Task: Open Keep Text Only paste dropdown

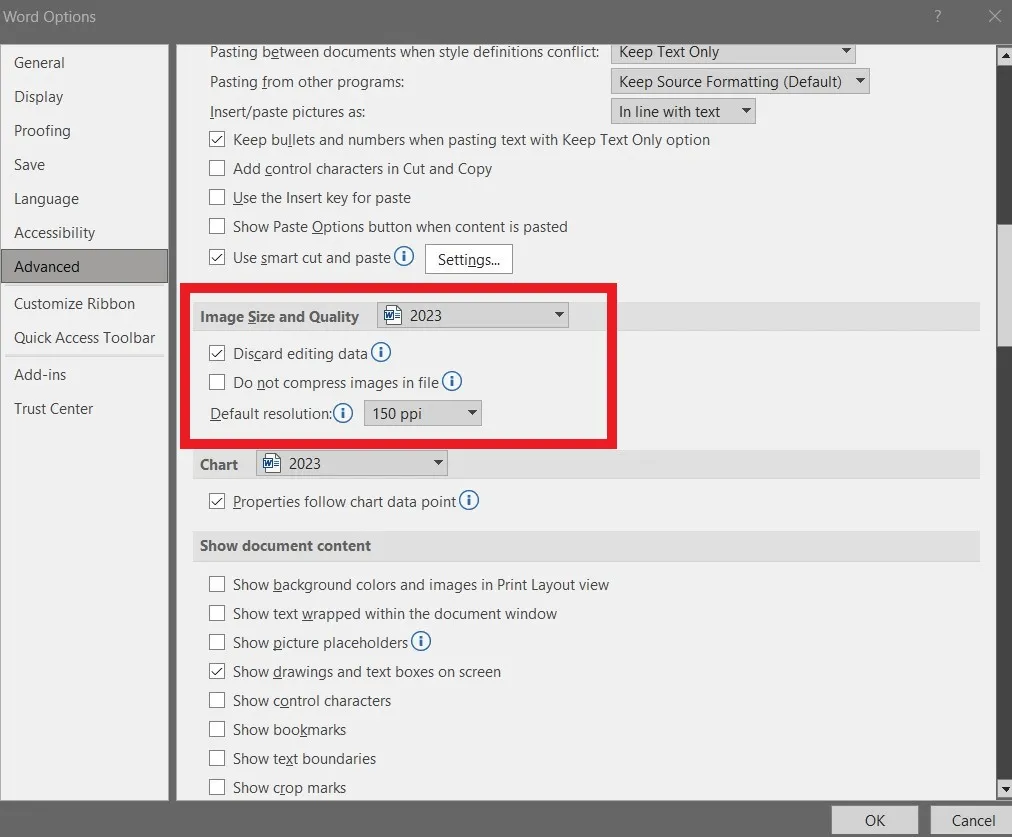Action: tap(733, 53)
